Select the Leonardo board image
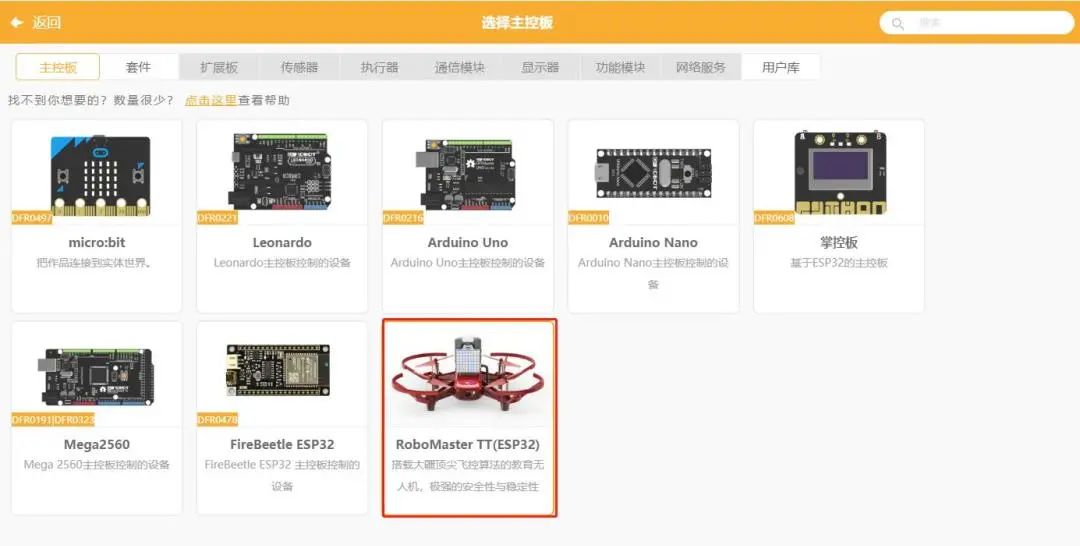This screenshot has height=546, width=1080. coord(280,171)
